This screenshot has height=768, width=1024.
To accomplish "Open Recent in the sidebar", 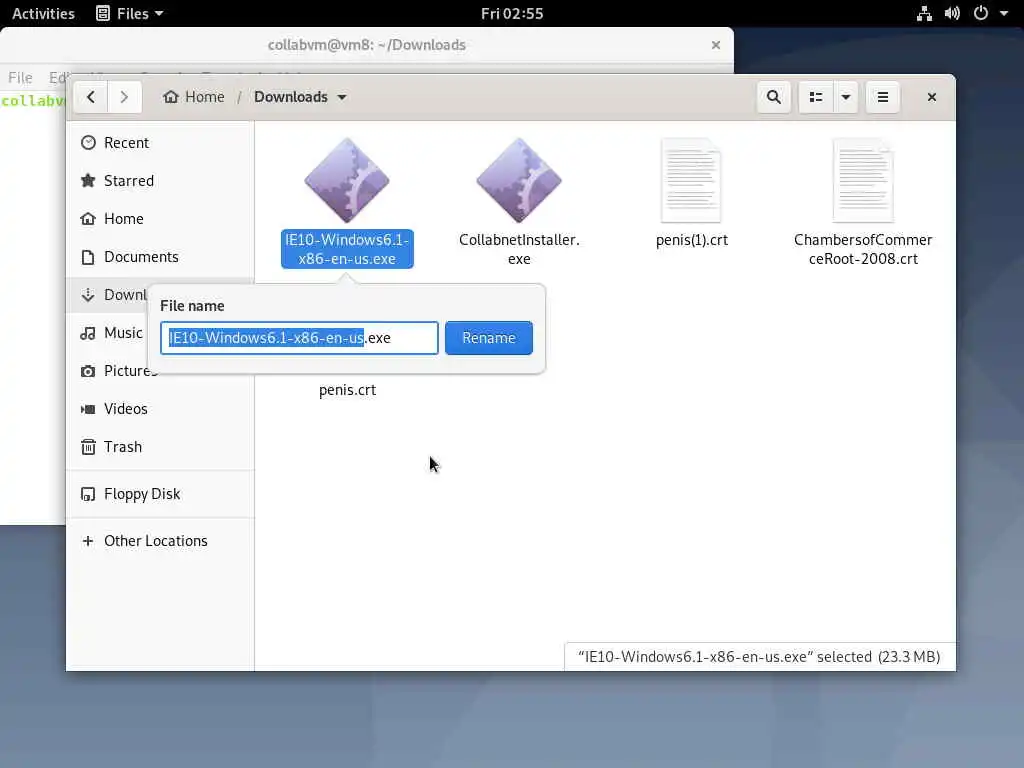I will [160, 142].
